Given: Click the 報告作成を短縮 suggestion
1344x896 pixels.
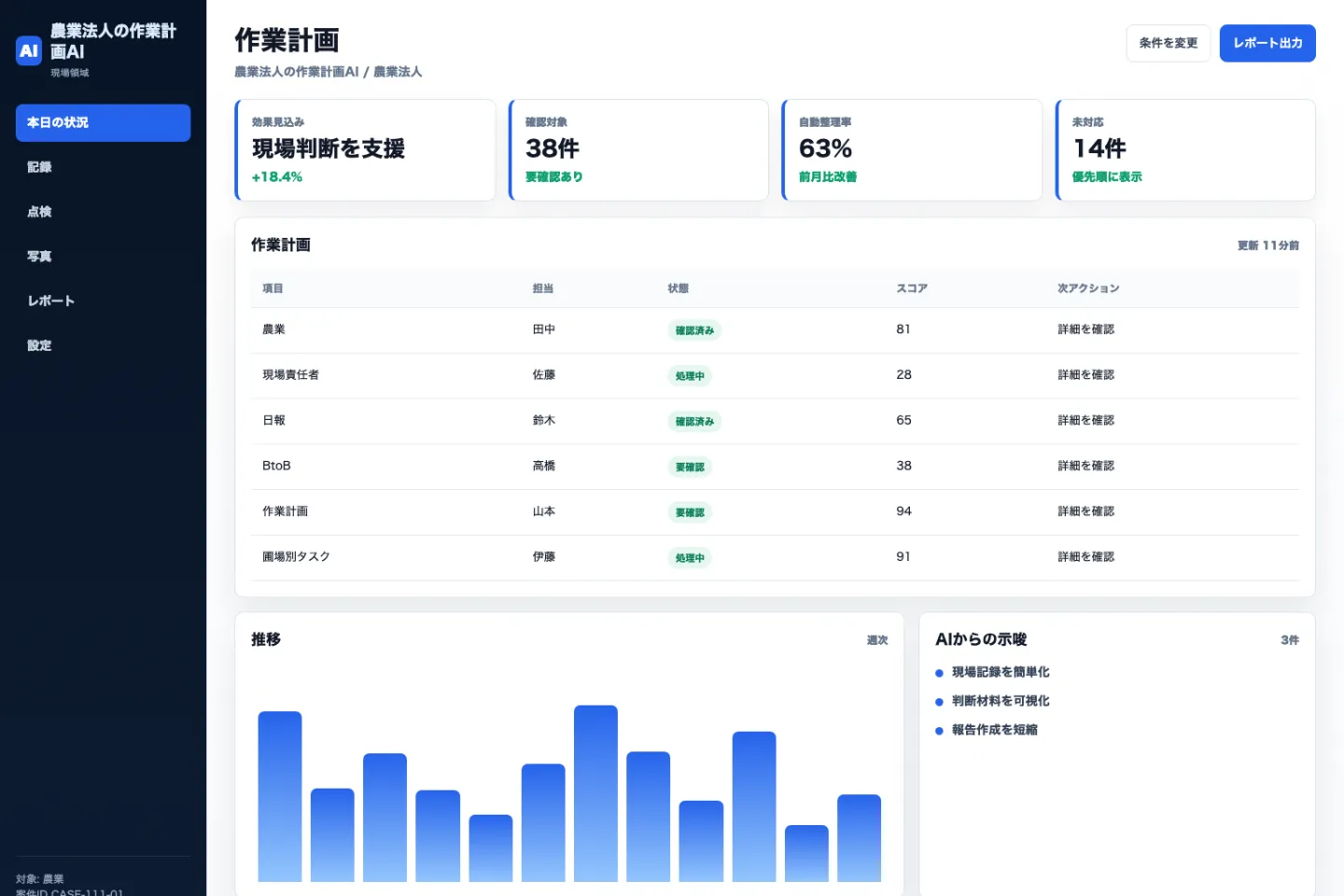Looking at the screenshot, I should 994,730.
